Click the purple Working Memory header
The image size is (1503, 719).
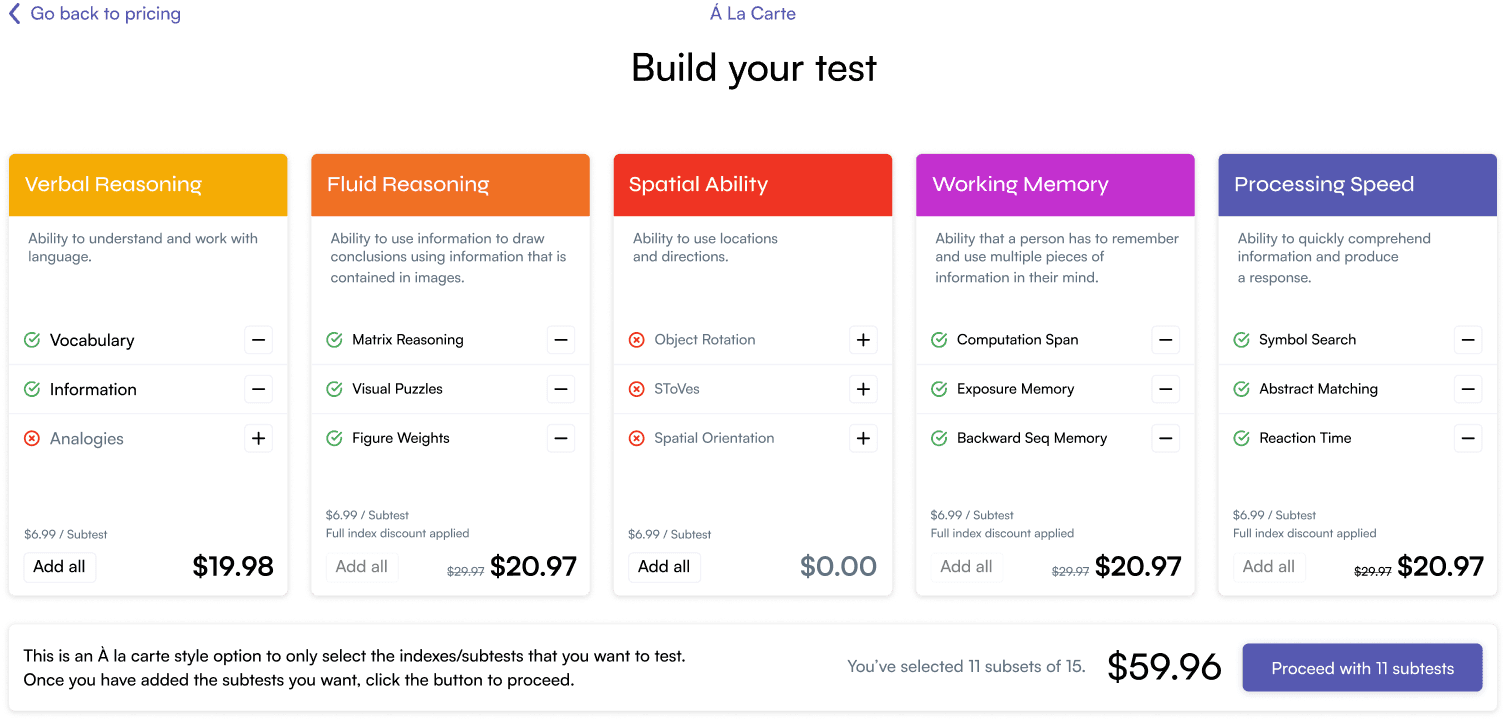pos(1055,185)
